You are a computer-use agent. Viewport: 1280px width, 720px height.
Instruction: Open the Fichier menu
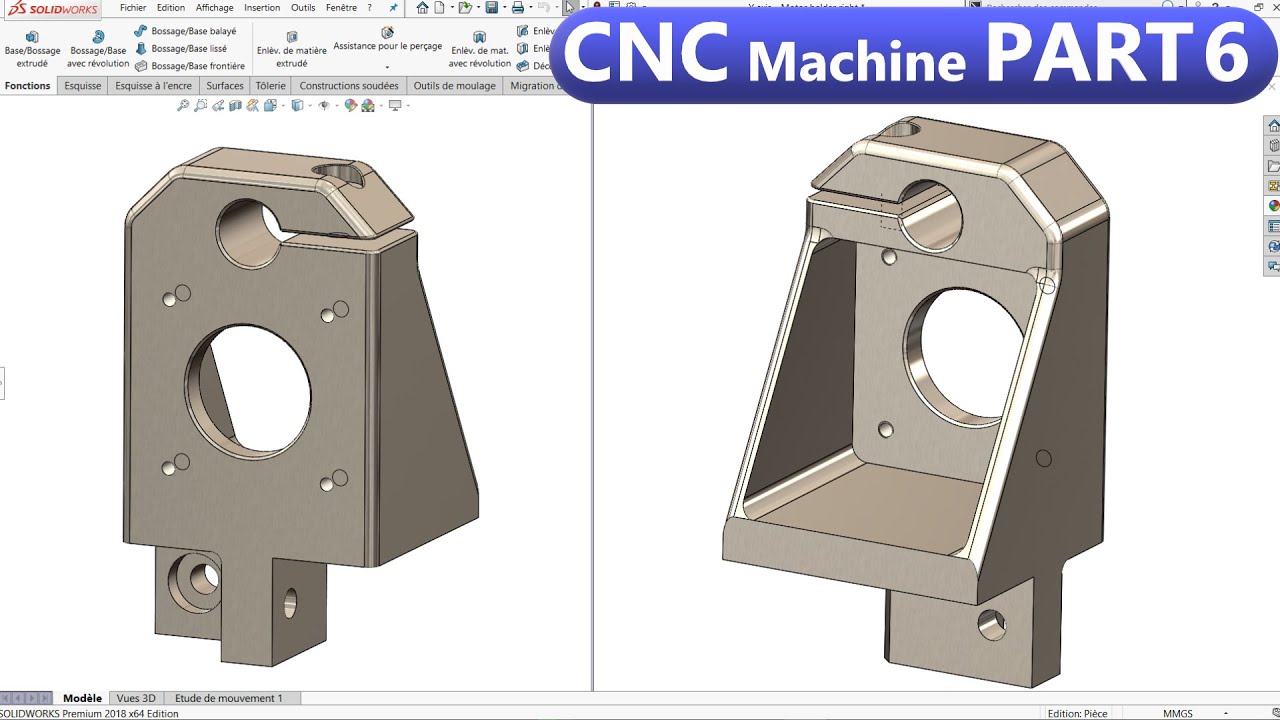coord(133,8)
